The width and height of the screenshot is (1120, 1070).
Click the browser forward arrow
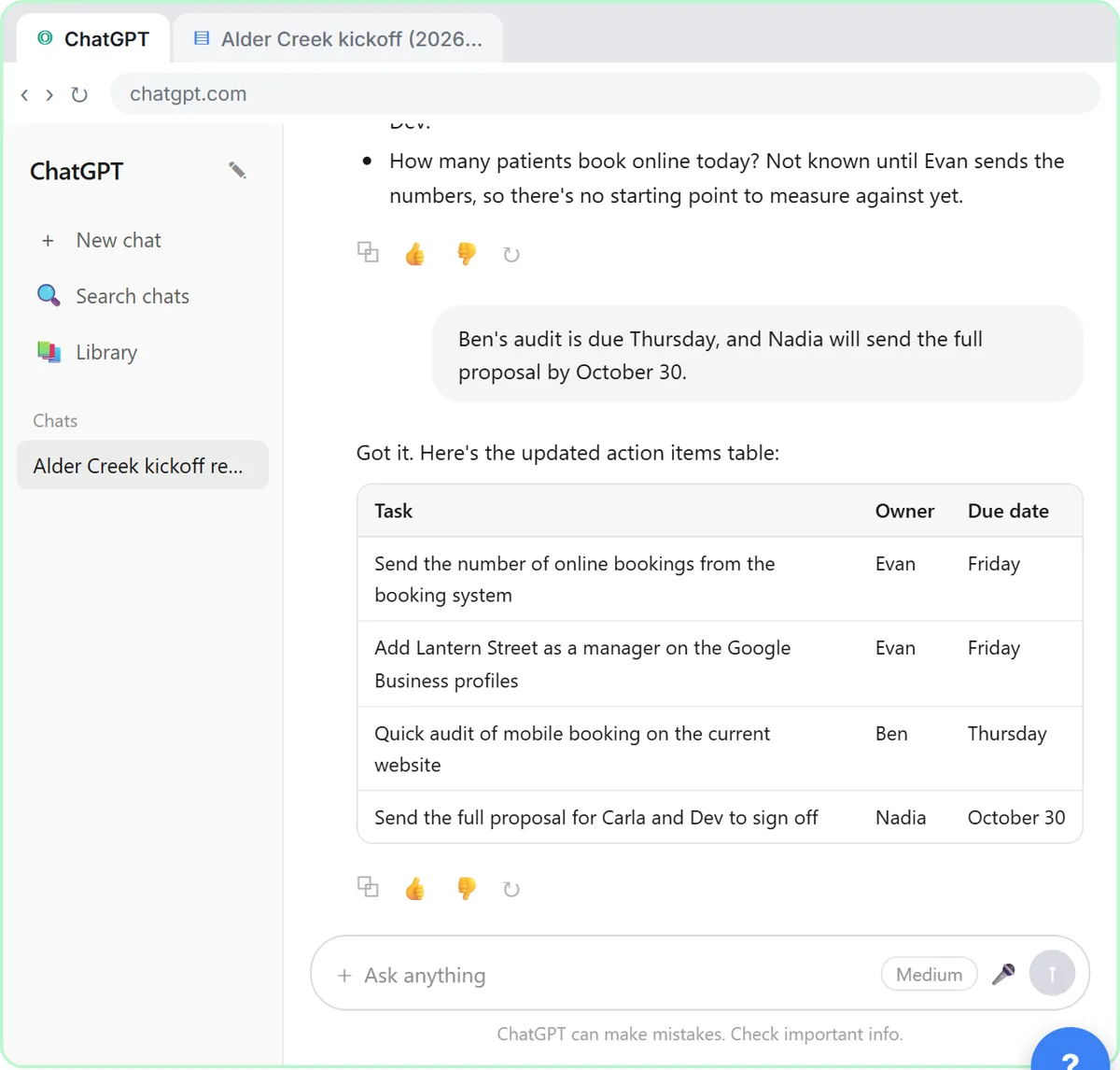tap(49, 94)
